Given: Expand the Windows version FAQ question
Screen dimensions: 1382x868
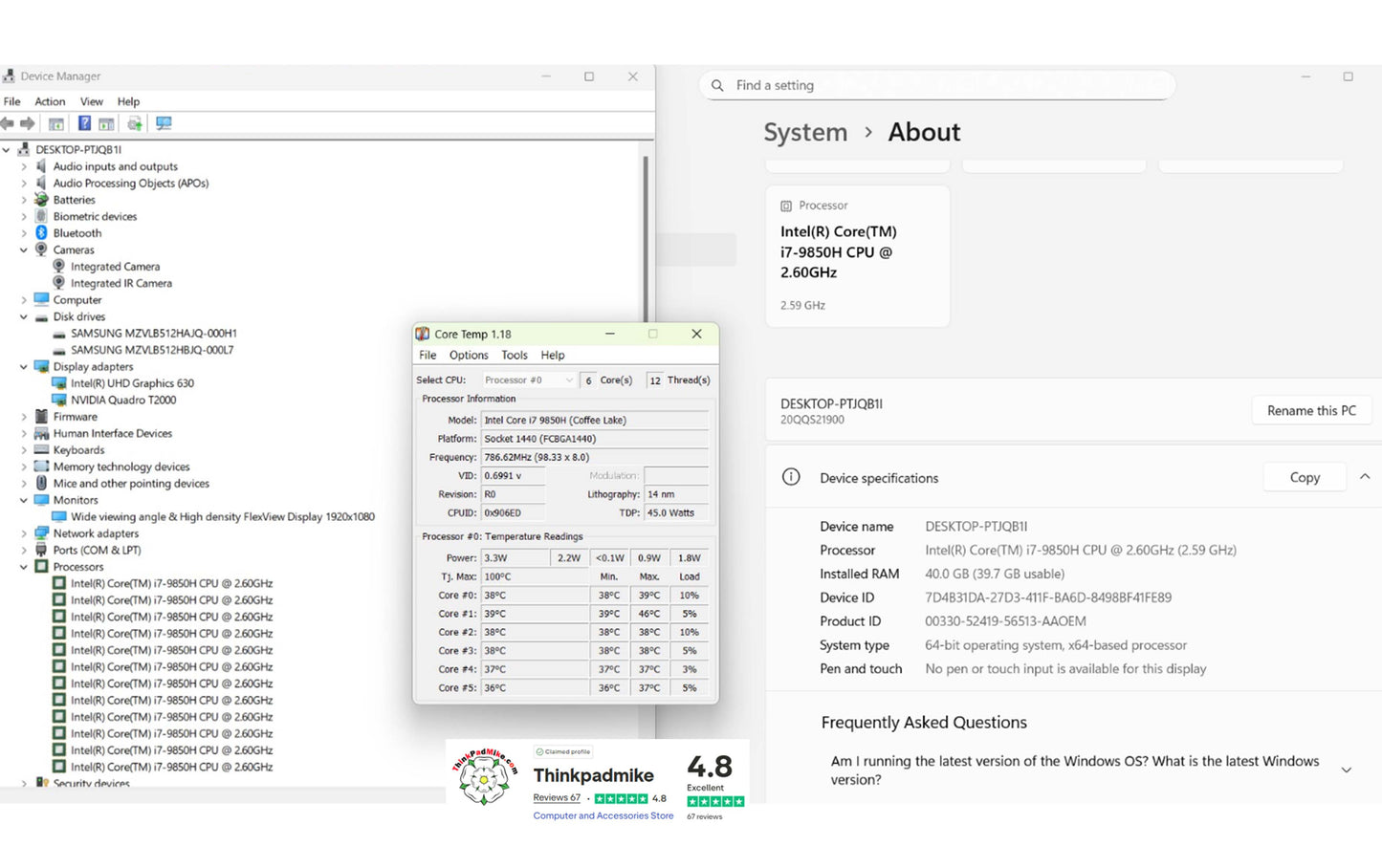Looking at the screenshot, I should tap(1346, 770).
